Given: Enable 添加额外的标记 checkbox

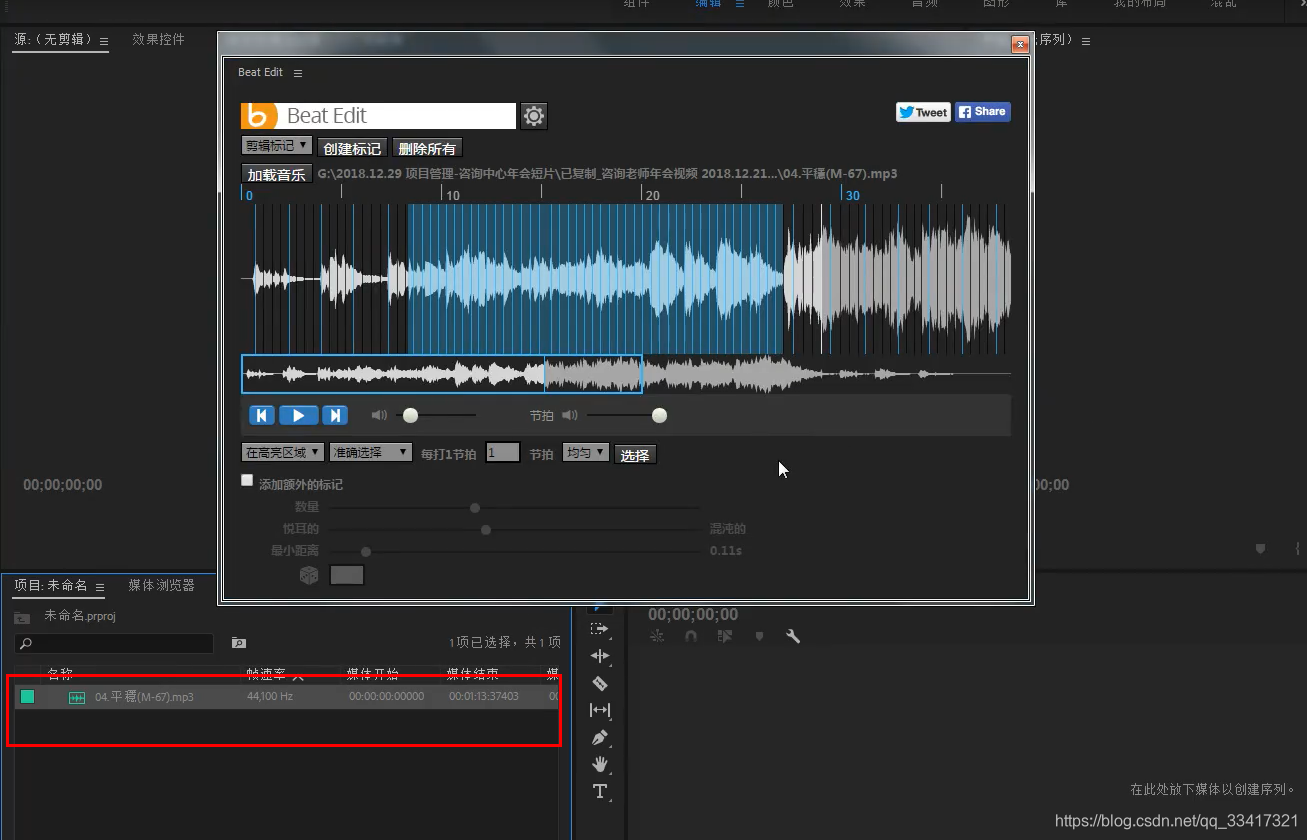Looking at the screenshot, I should tap(248, 481).
